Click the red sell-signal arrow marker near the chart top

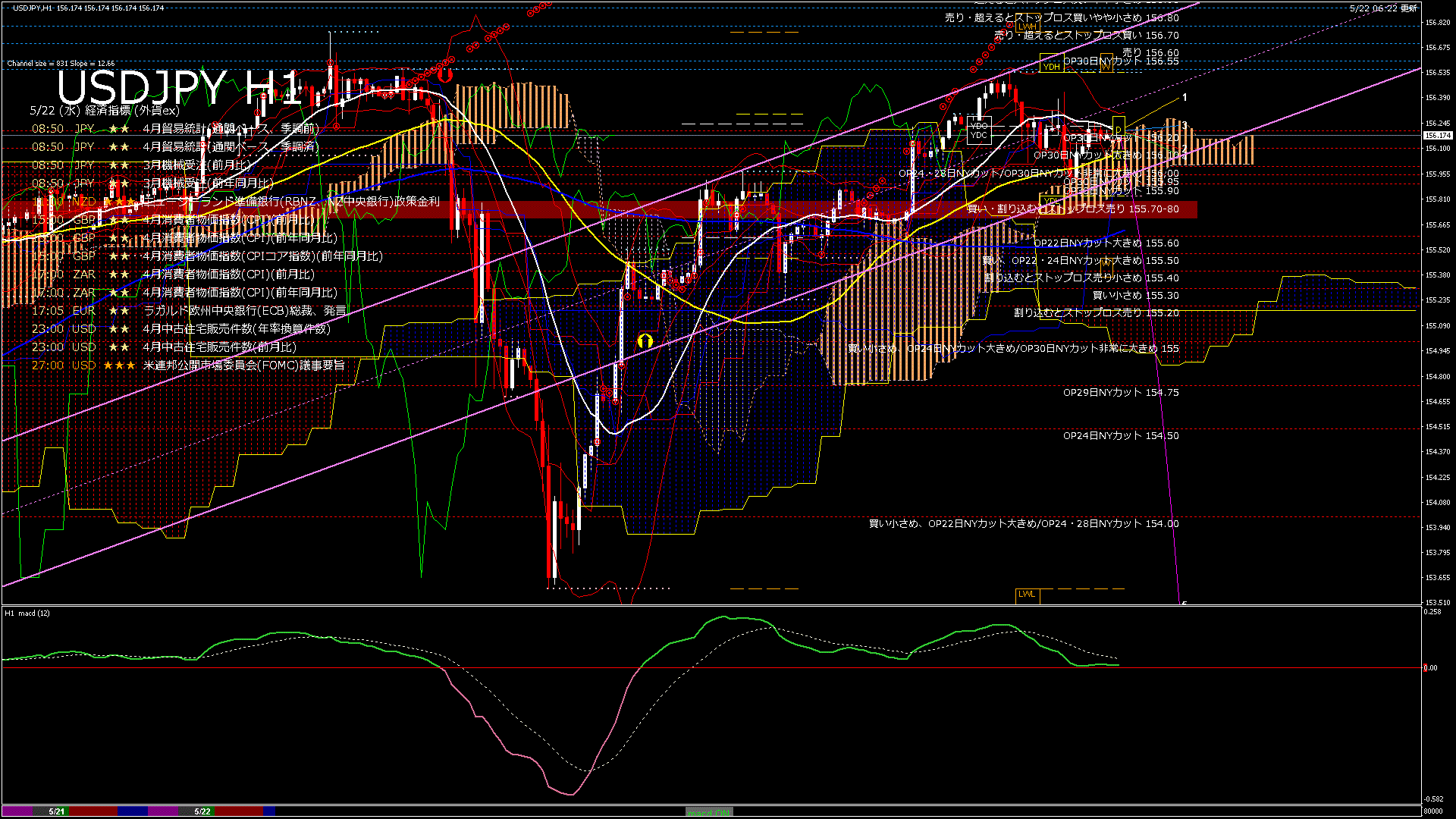point(445,74)
